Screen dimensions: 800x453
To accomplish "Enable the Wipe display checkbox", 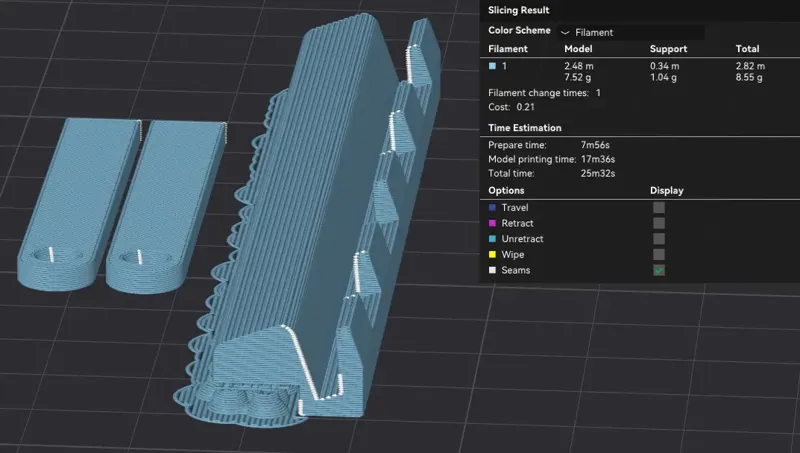I will pos(659,255).
